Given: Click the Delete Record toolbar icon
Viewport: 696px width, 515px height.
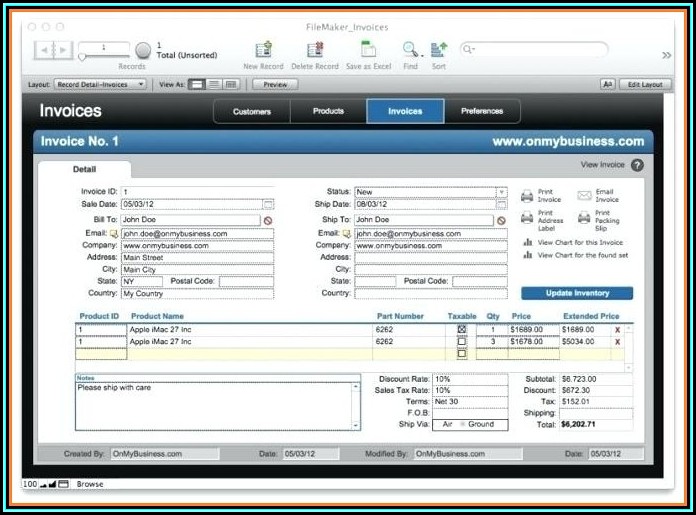Looking at the screenshot, I should [x=314, y=49].
